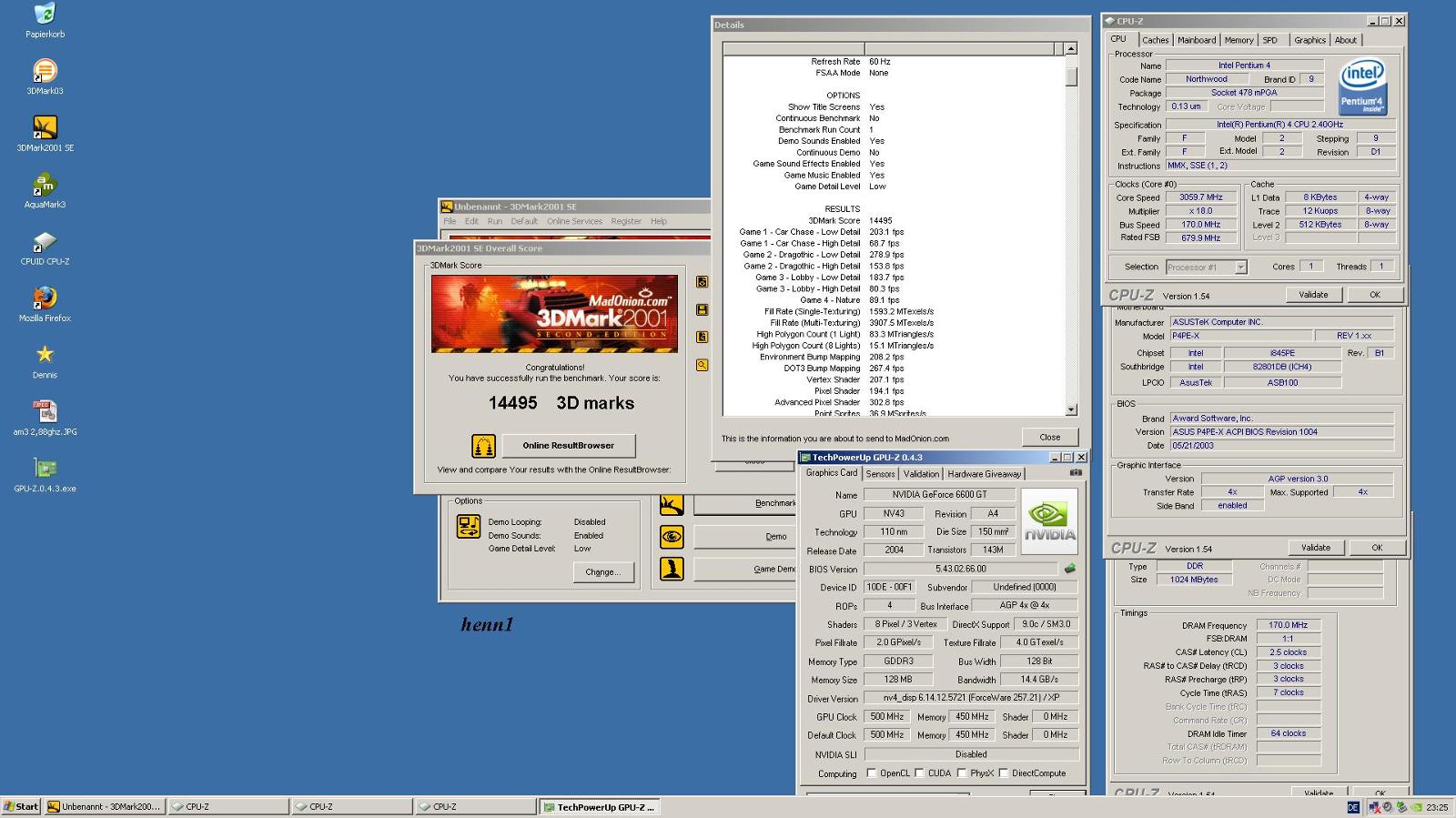The width and height of the screenshot is (1456, 818).
Task: Switch to TechPowerUp GPU-Z taskbar button
Action: point(599,807)
